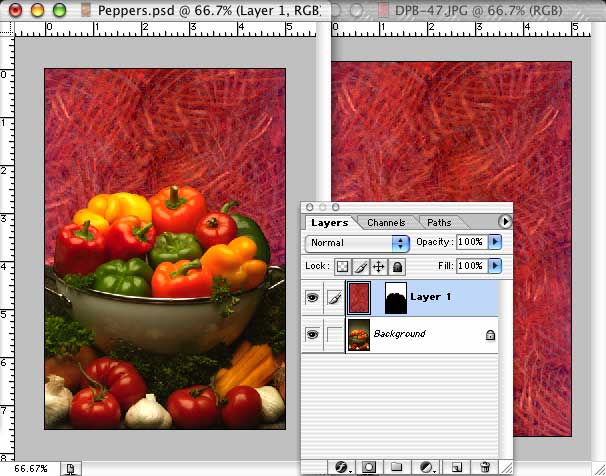The width and height of the screenshot is (606, 476).
Task: Hide Layer 1 using its eye icon
Action: 312,298
